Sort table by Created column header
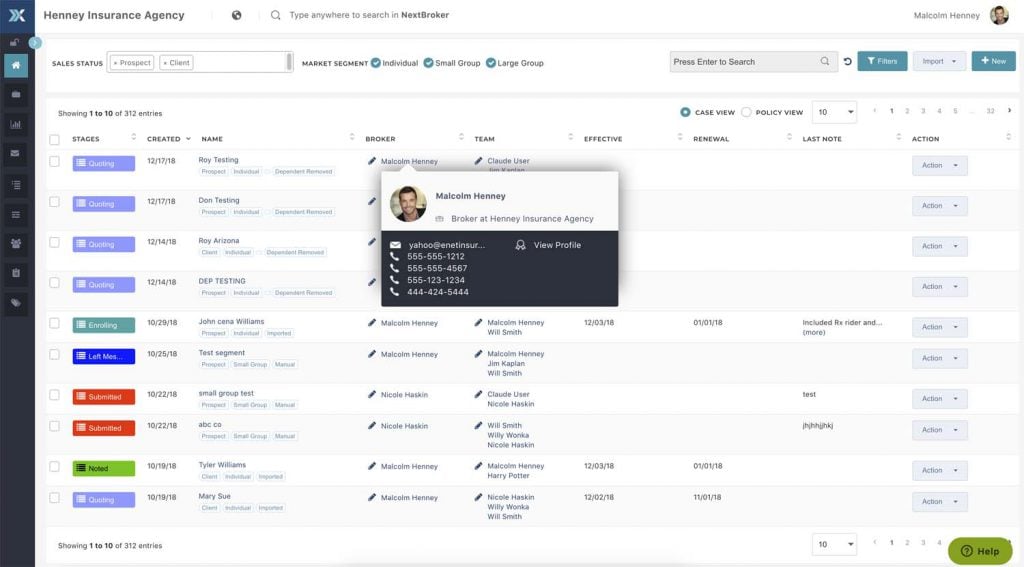 click(165, 139)
